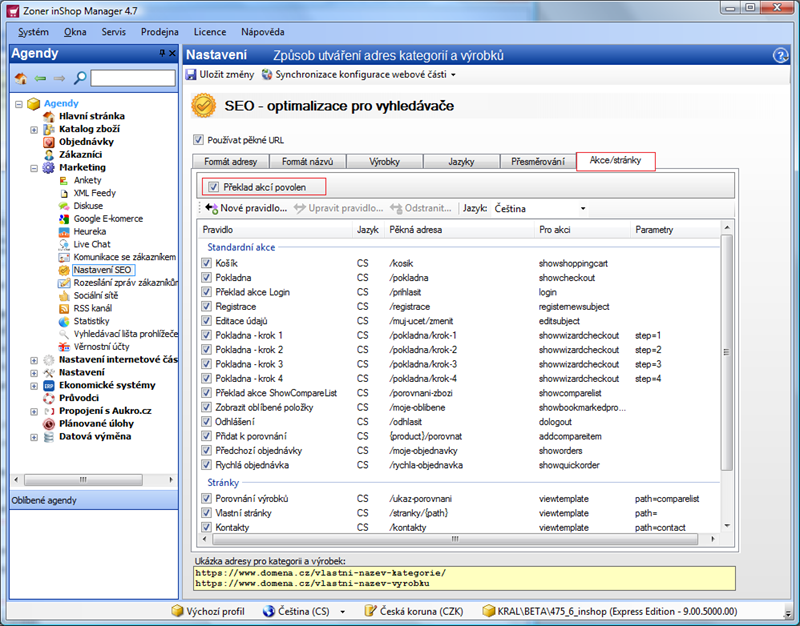800x626 pixels.
Task: Click the RSS kanál feed icon
Action: coord(64,308)
